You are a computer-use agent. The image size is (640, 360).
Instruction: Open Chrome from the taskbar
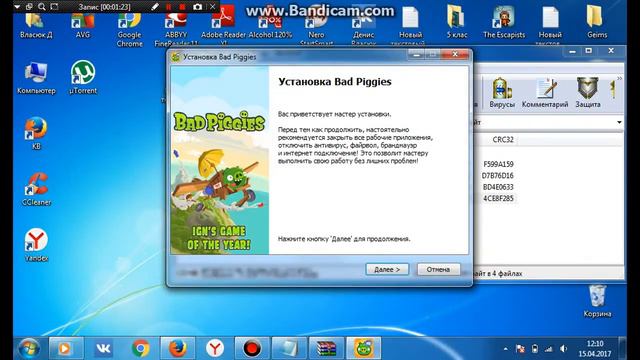point(140,348)
